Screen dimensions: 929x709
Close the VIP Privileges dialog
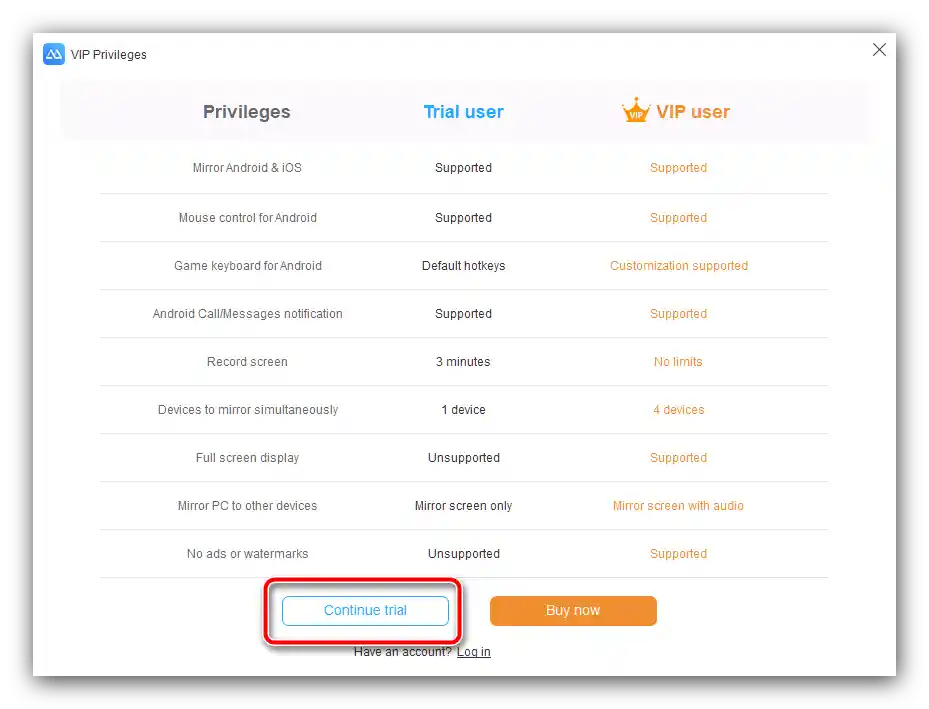click(x=879, y=50)
